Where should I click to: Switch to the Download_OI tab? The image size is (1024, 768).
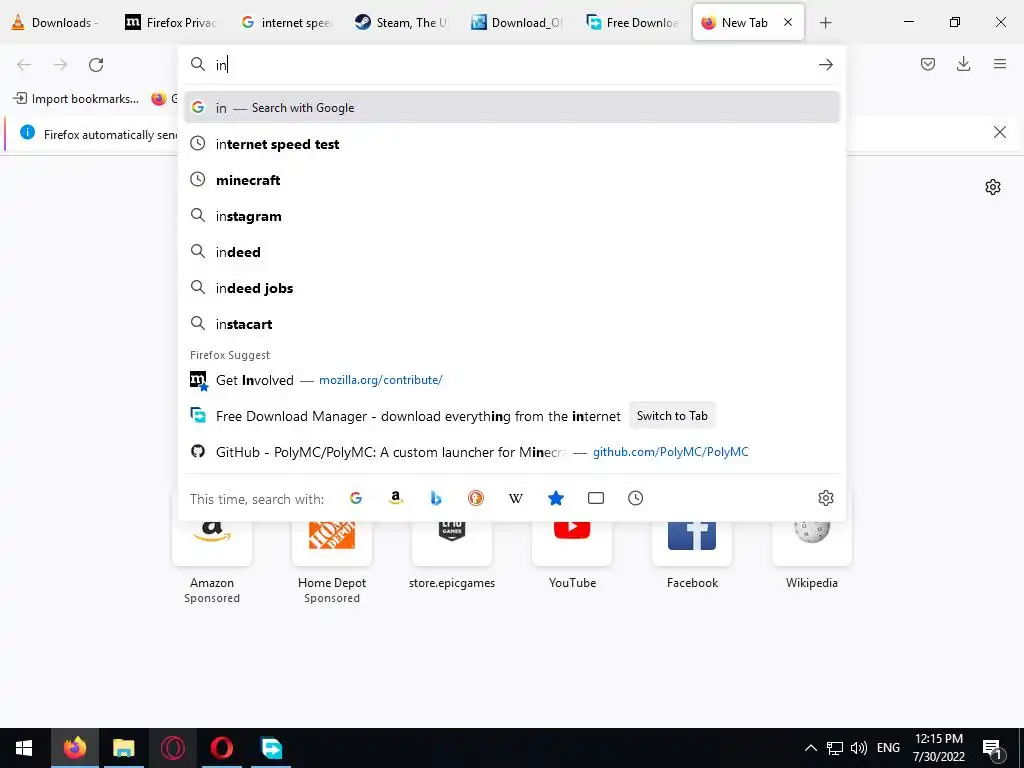coord(516,22)
